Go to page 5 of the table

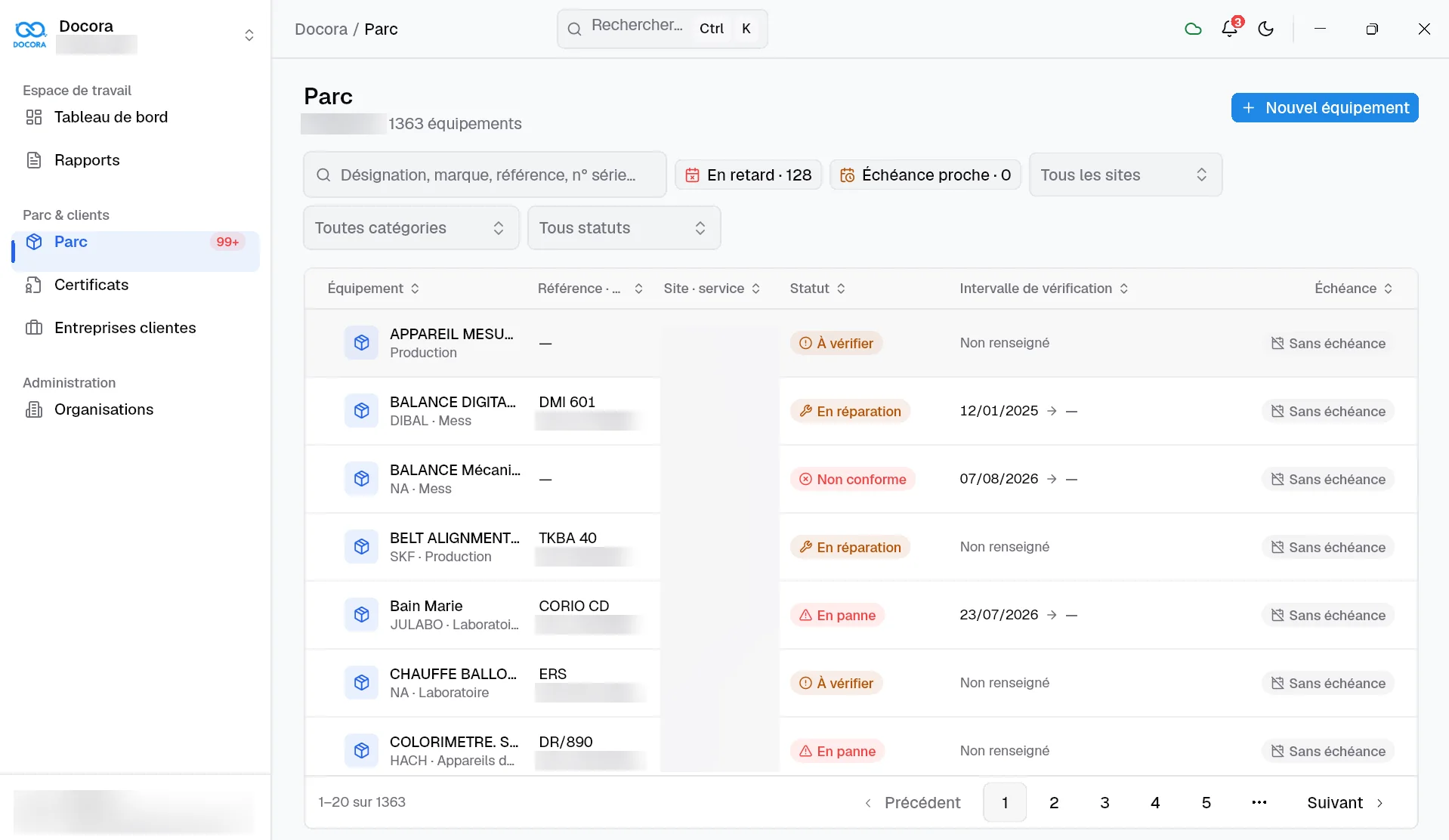click(x=1206, y=802)
